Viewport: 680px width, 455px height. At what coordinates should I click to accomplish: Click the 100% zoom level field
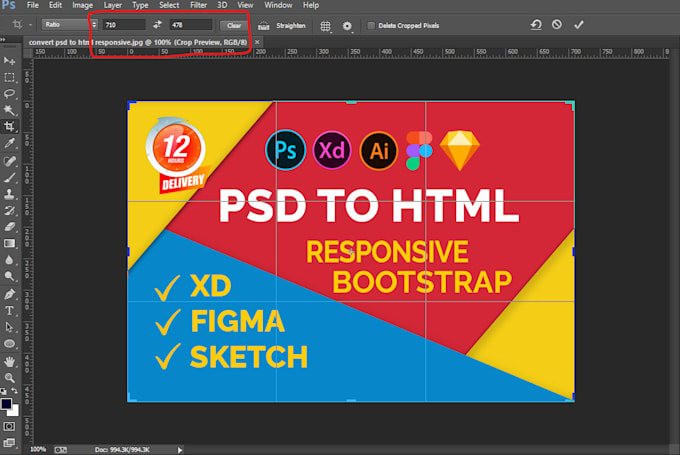(38, 449)
